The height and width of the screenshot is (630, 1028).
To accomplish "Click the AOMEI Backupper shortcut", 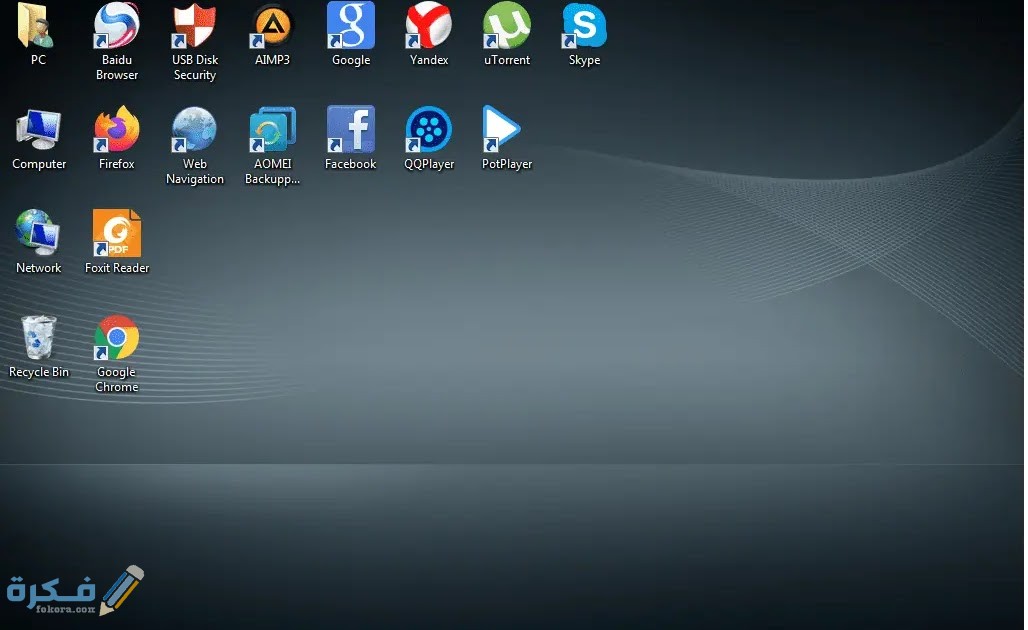I will (272, 131).
